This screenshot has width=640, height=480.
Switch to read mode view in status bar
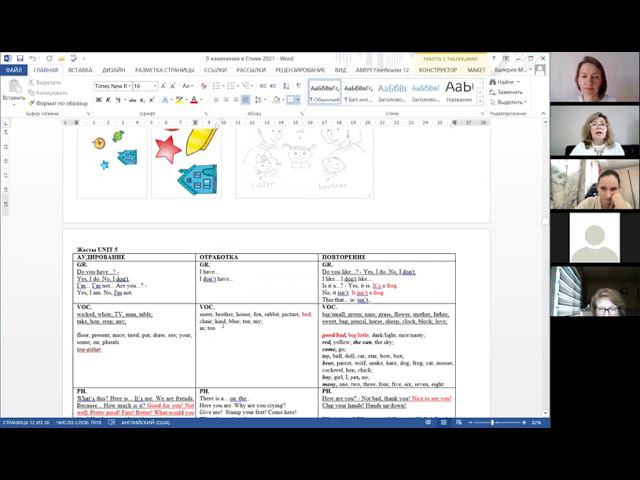coord(428,422)
